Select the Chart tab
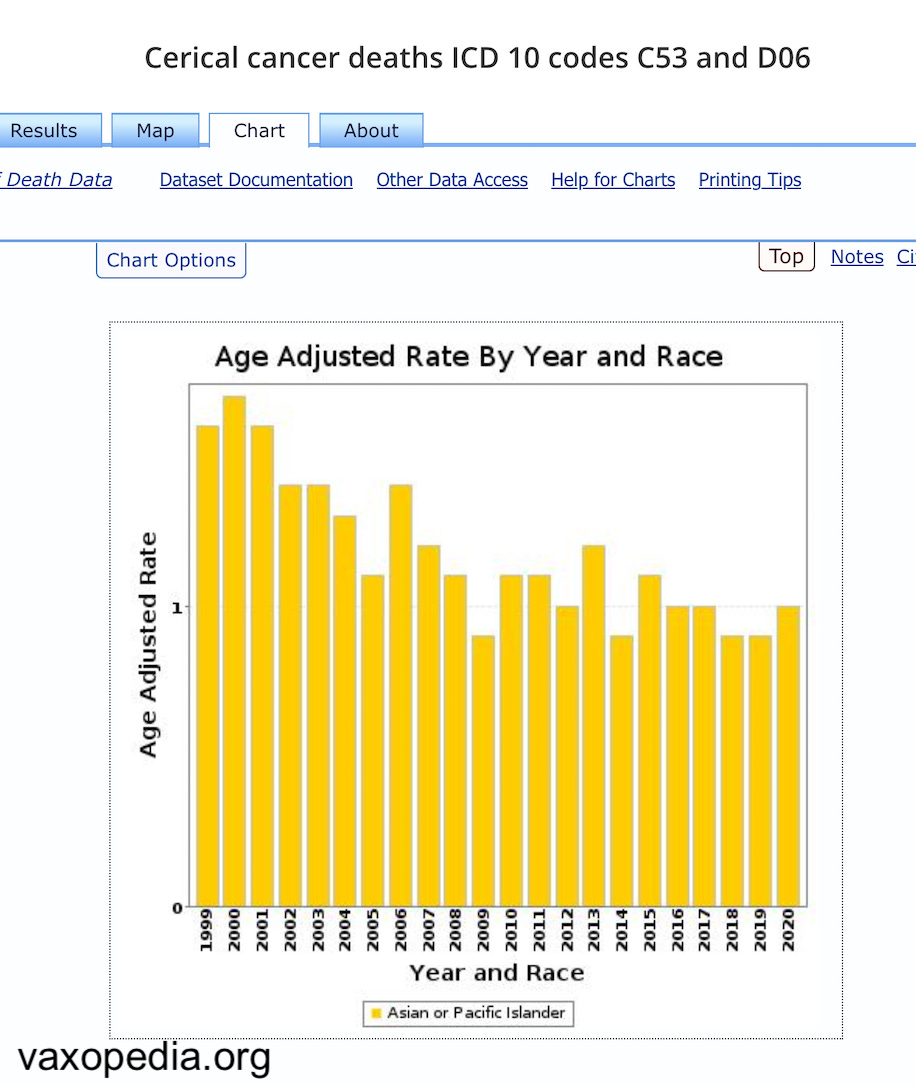The image size is (916, 1085). coord(259,130)
